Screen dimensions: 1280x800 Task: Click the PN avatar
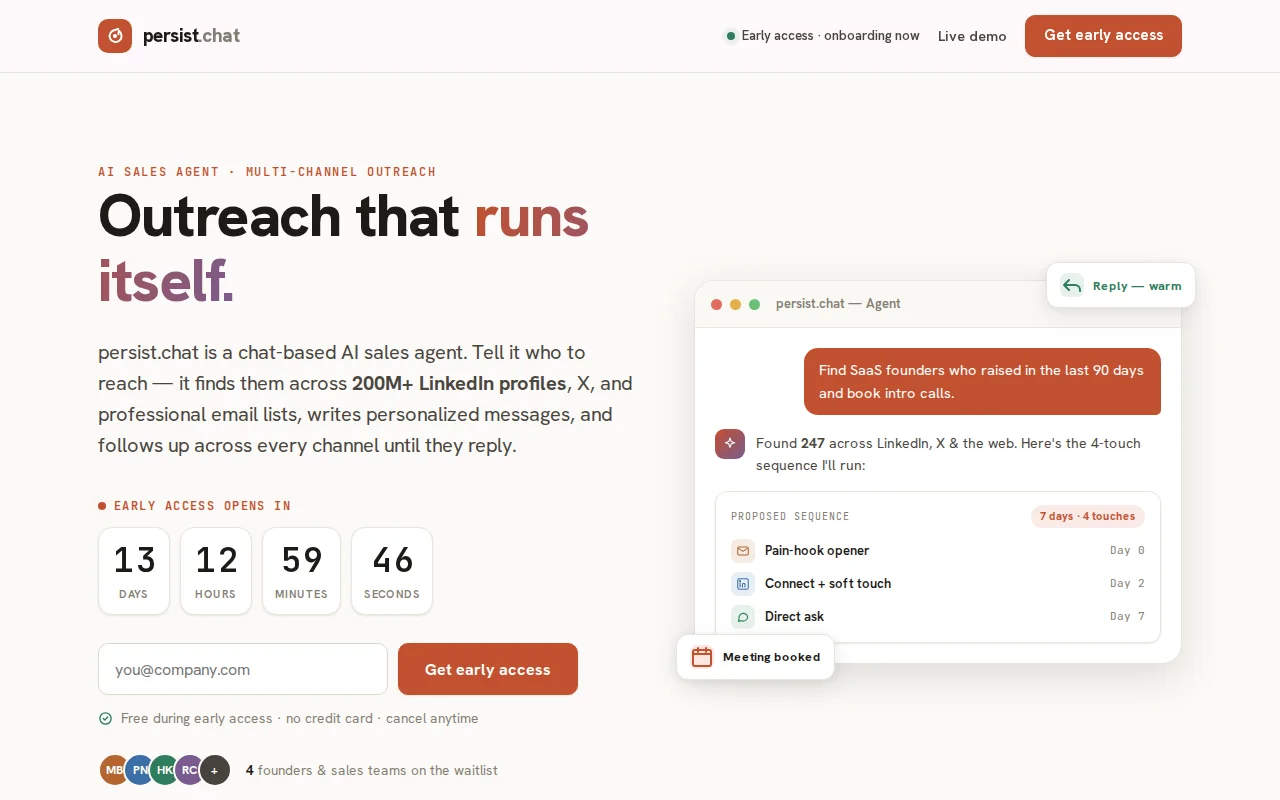point(140,770)
